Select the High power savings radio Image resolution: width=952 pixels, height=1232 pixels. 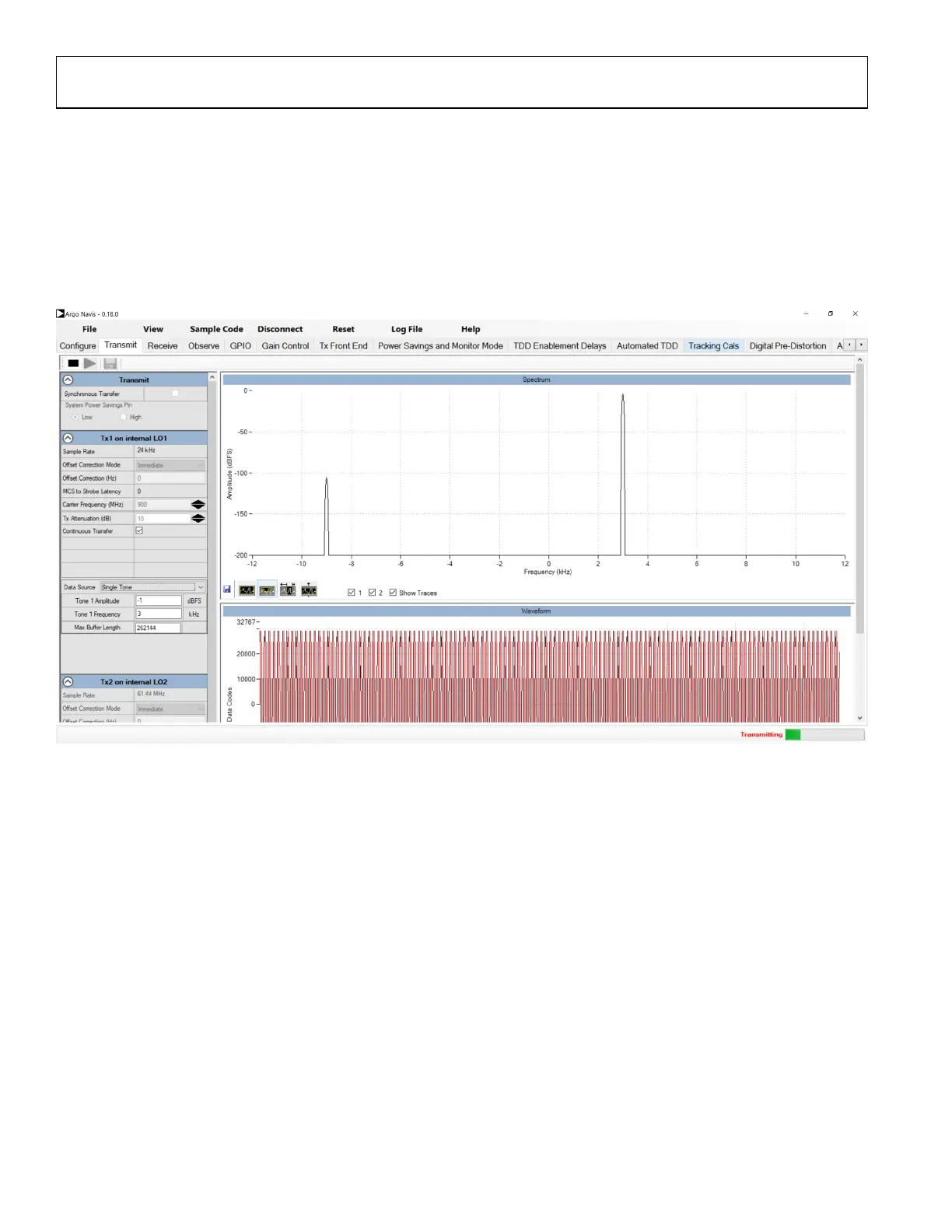(x=124, y=417)
